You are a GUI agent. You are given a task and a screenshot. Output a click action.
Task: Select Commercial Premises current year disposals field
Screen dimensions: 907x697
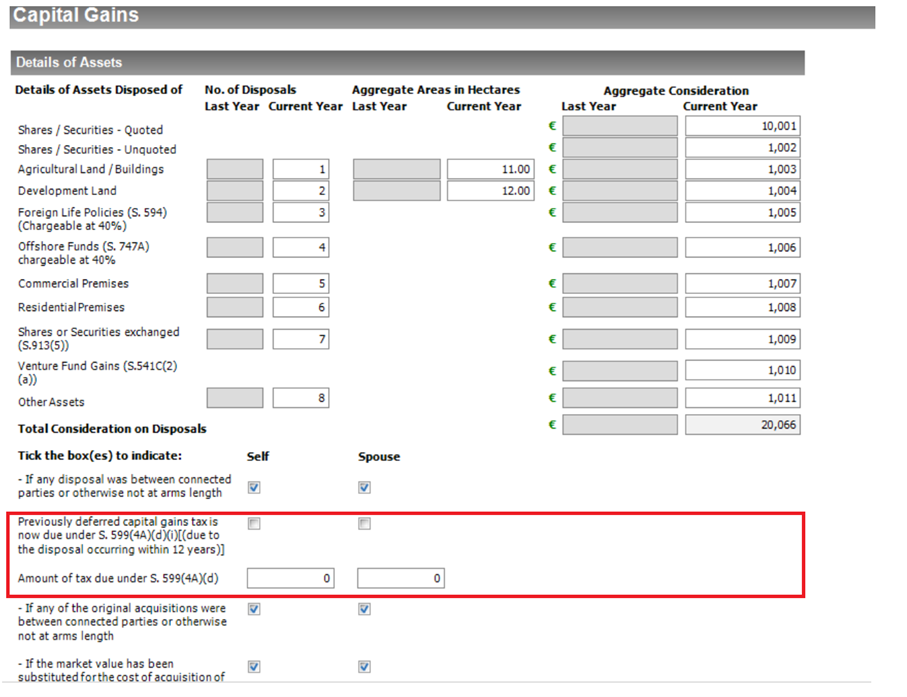point(301,283)
